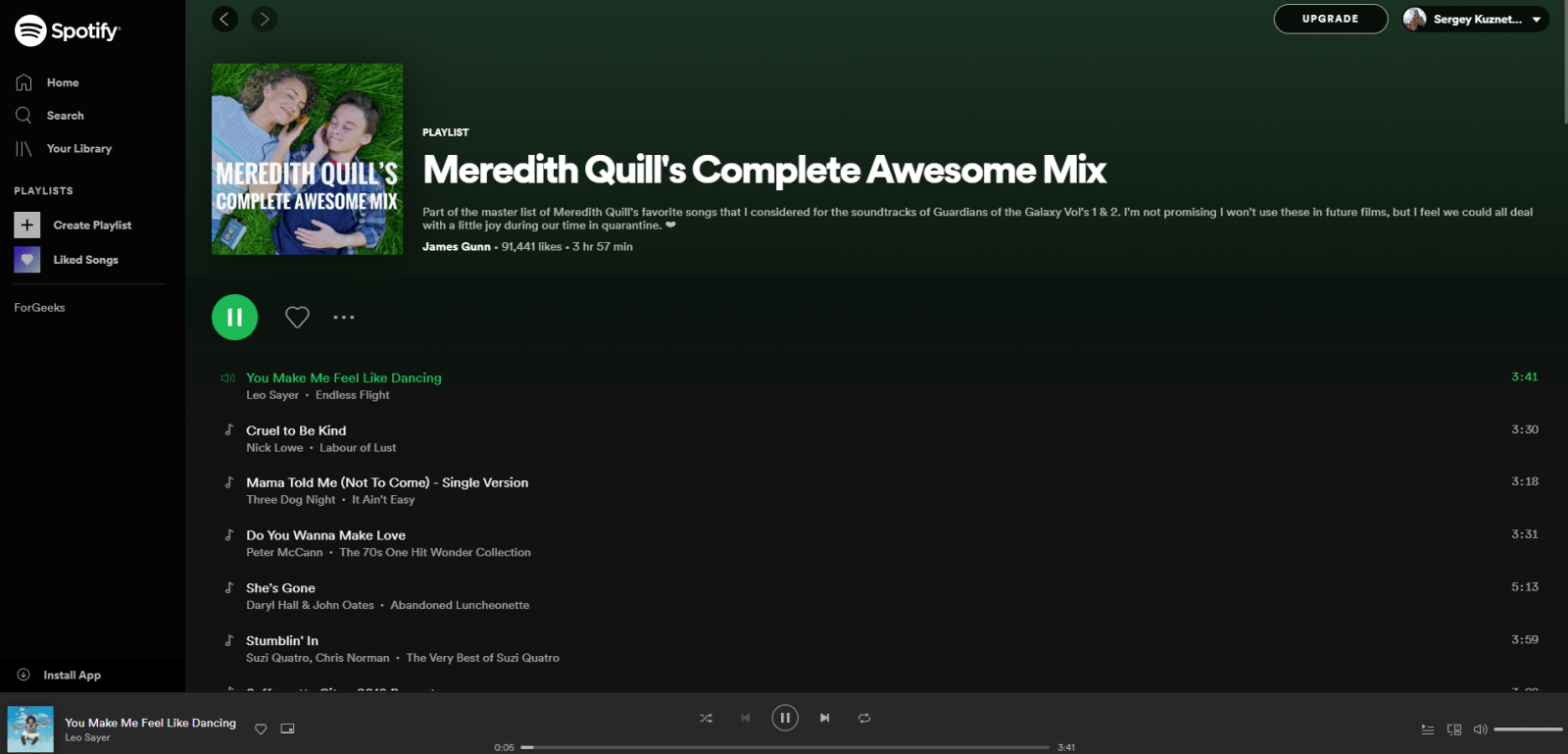
Task: Open The Very Best of Suzi Quatro album
Action: [483, 659]
